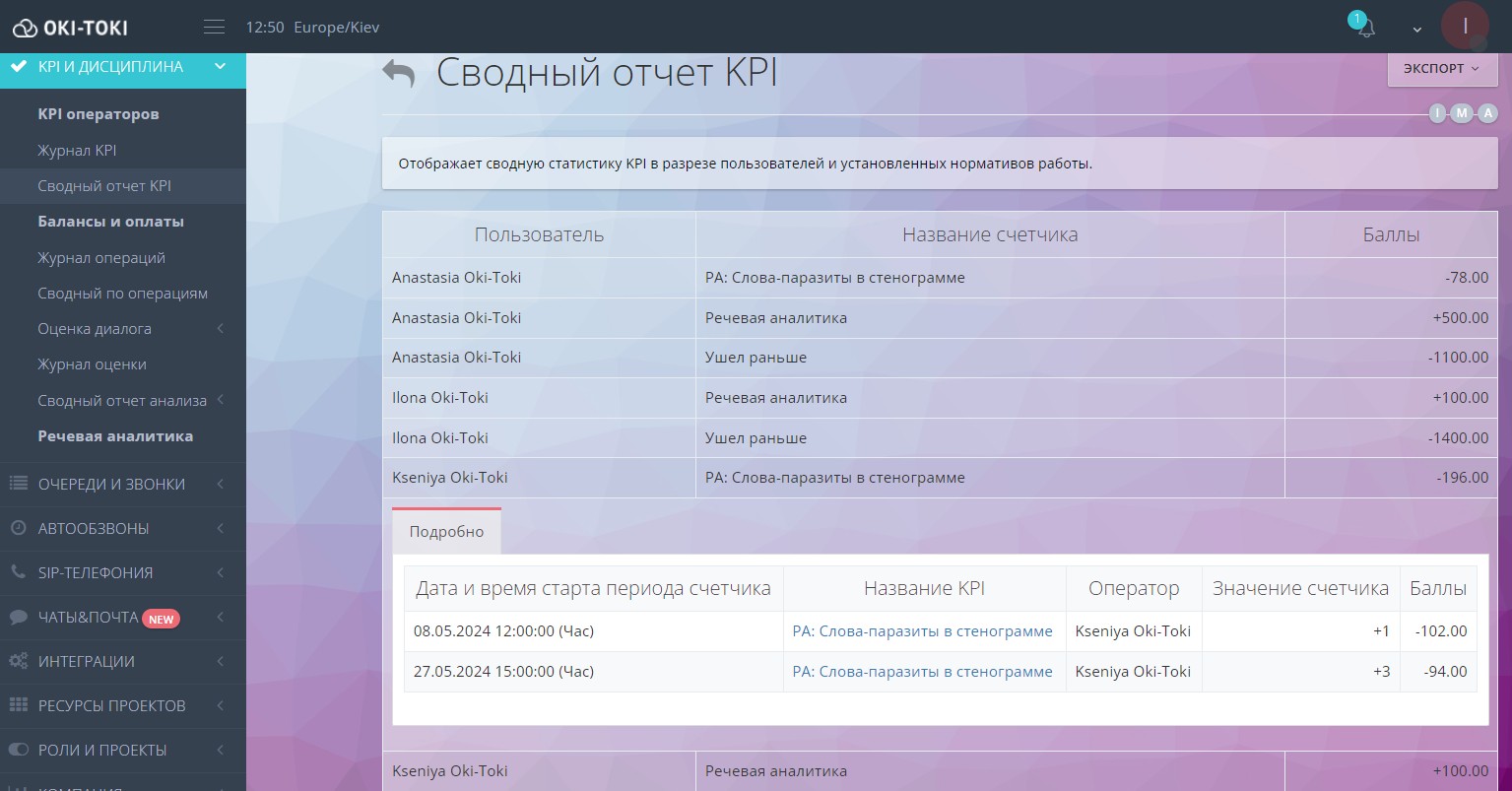The height and width of the screenshot is (791, 1512).
Task: Click the A circle badge
Action: [x=1487, y=113]
